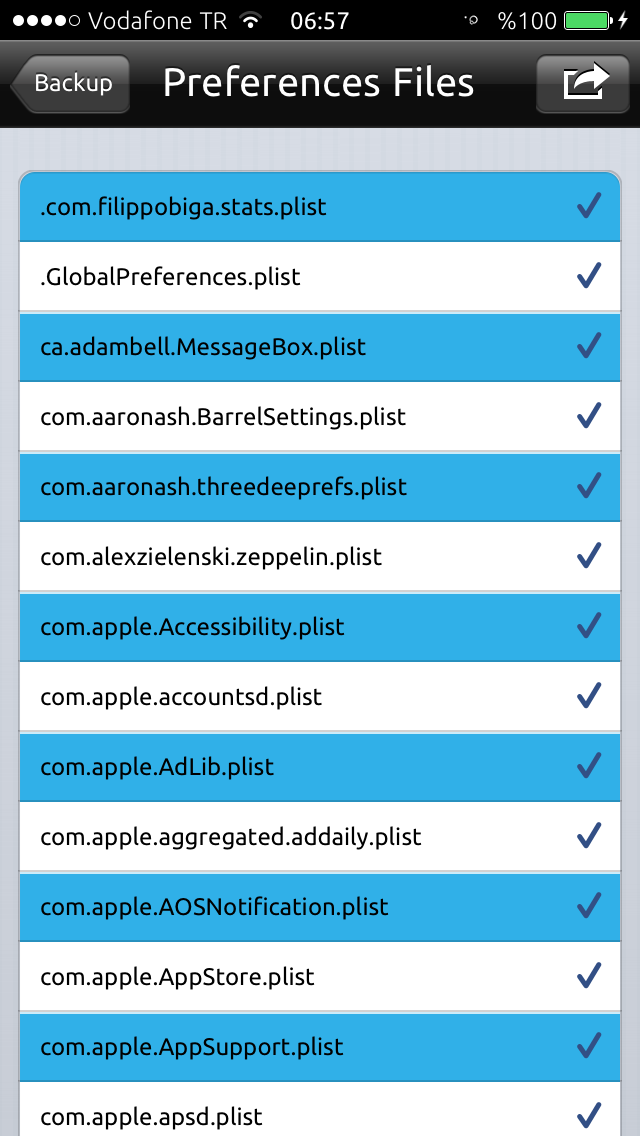The height and width of the screenshot is (1136, 640).
Task: Select com.apple.aggregated.addaily.plist entry
Action: point(320,838)
